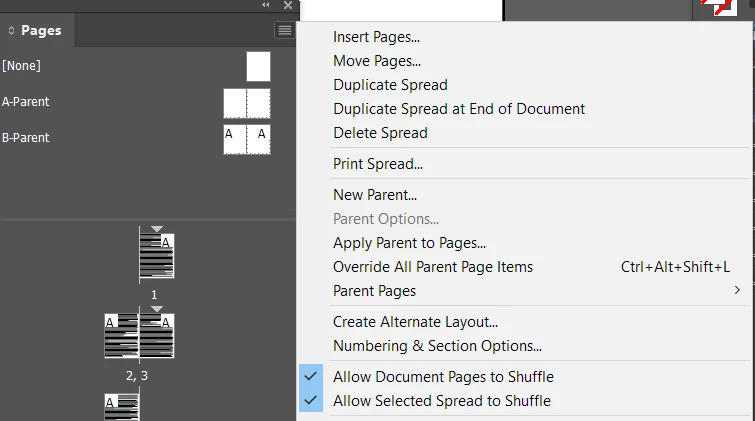Toggle Allow Document Pages to Shuffle

point(443,377)
